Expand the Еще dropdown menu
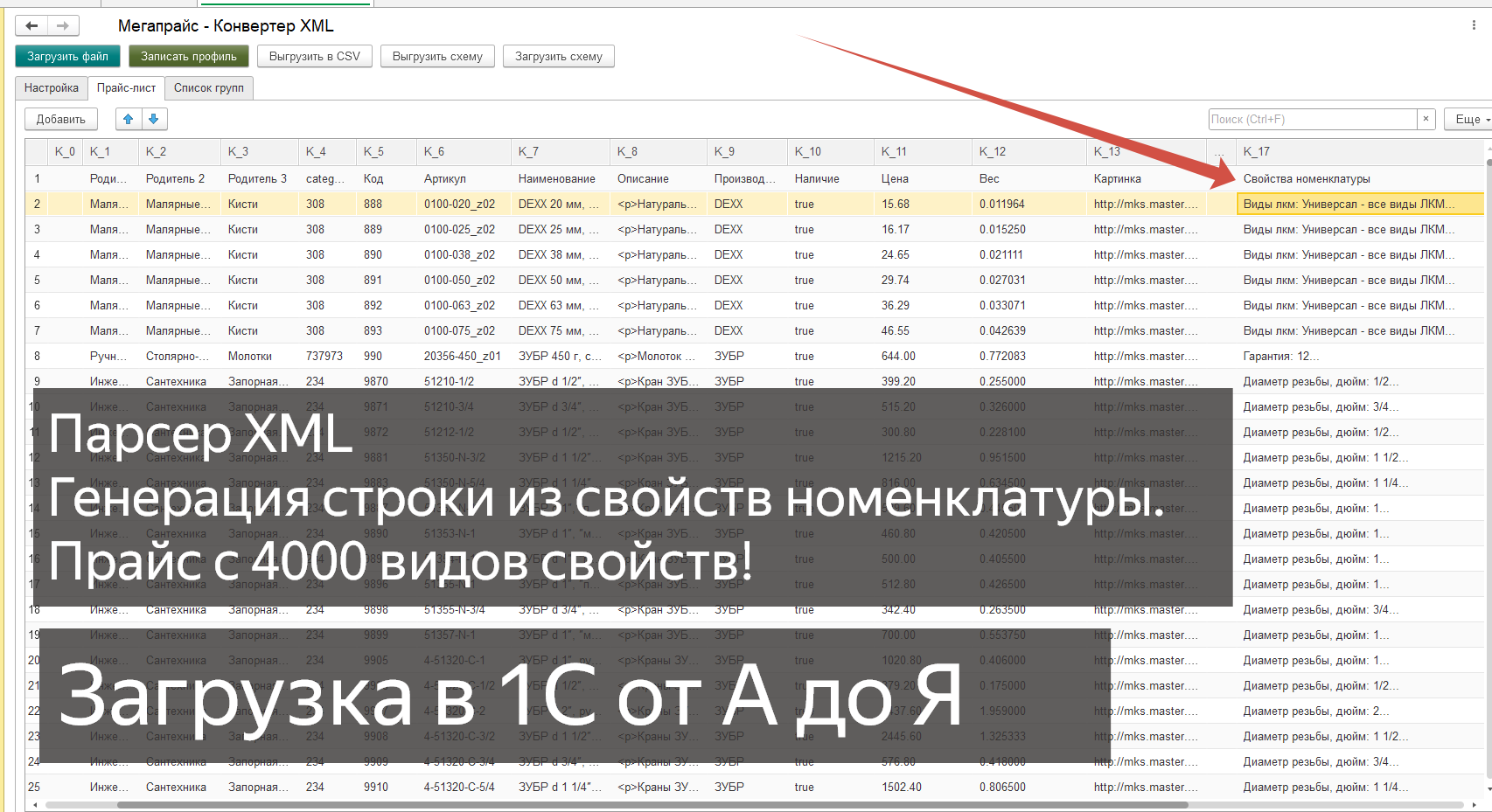 (1468, 119)
